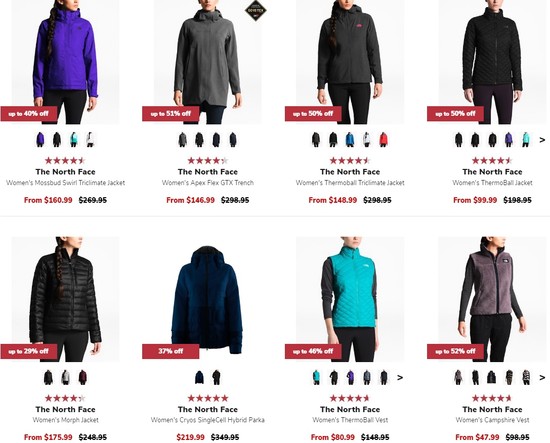
Task: Open Women's Mossbud Swirl Triclimate Jacket link
Action: coord(66,183)
